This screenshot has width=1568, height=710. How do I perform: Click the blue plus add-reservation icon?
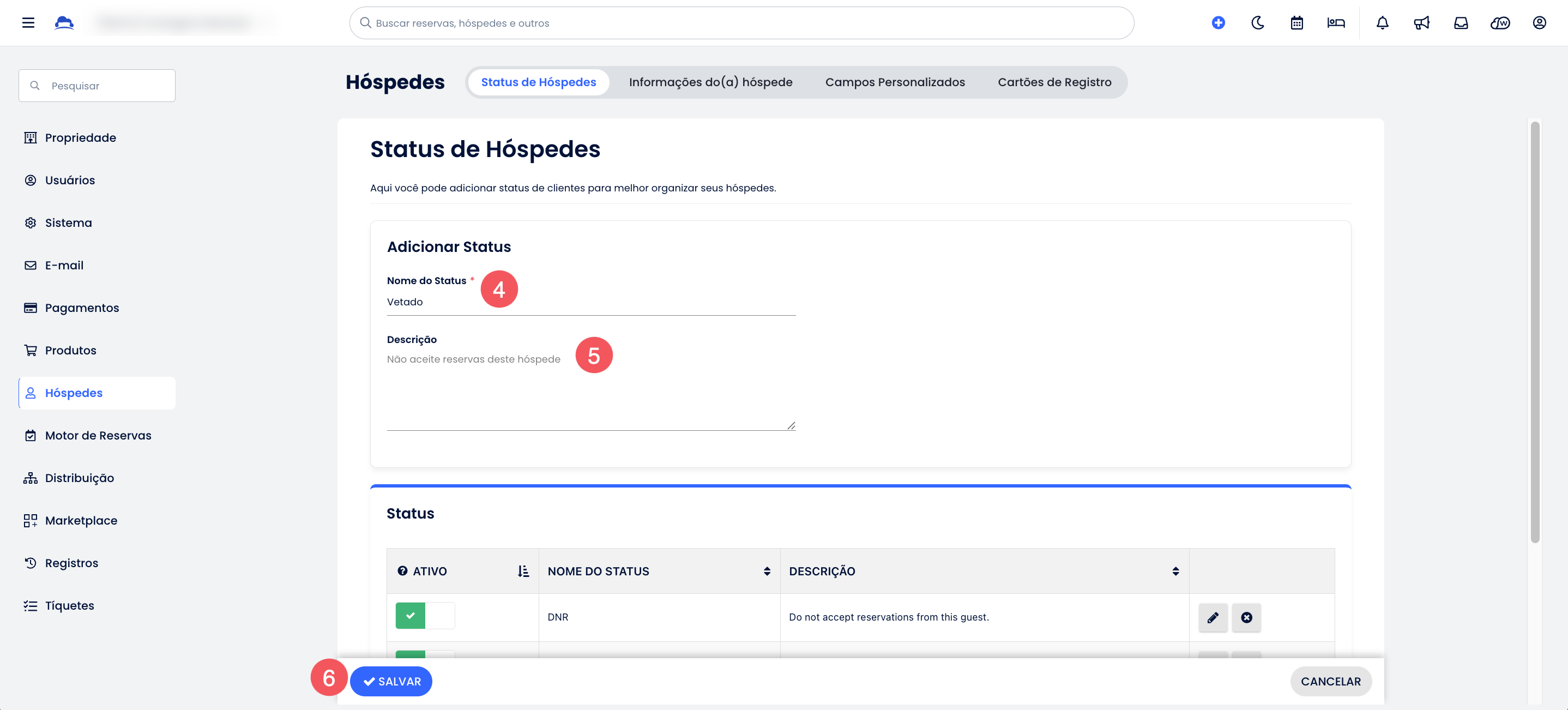[x=1218, y=23]
